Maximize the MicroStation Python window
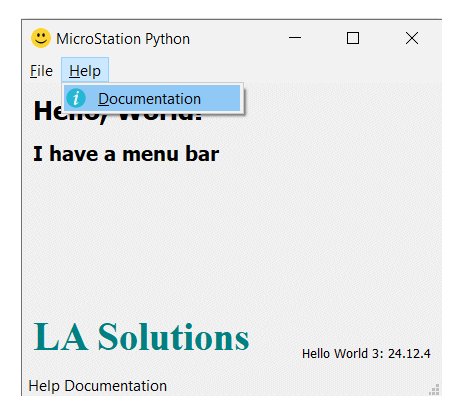The width and height of the screenshot is (463, 419). (x=353, y=38)
